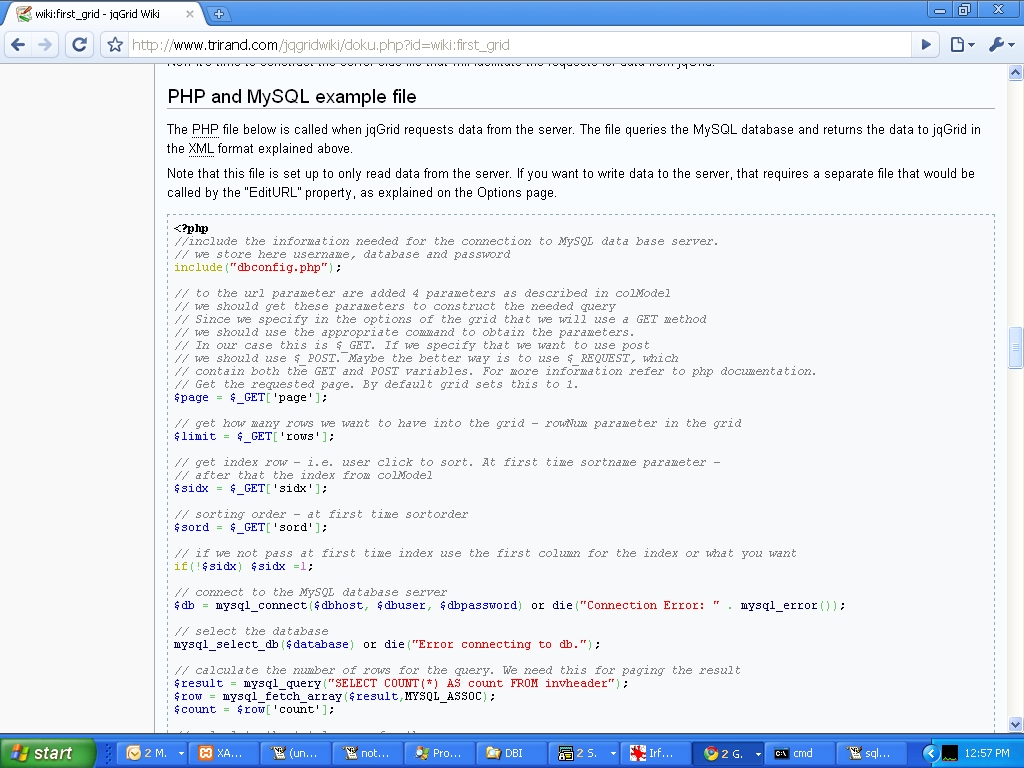This screenshot has width=1024, height=768.
Task: Expand hidden system tray icons arrow
Action: [930, 754]
